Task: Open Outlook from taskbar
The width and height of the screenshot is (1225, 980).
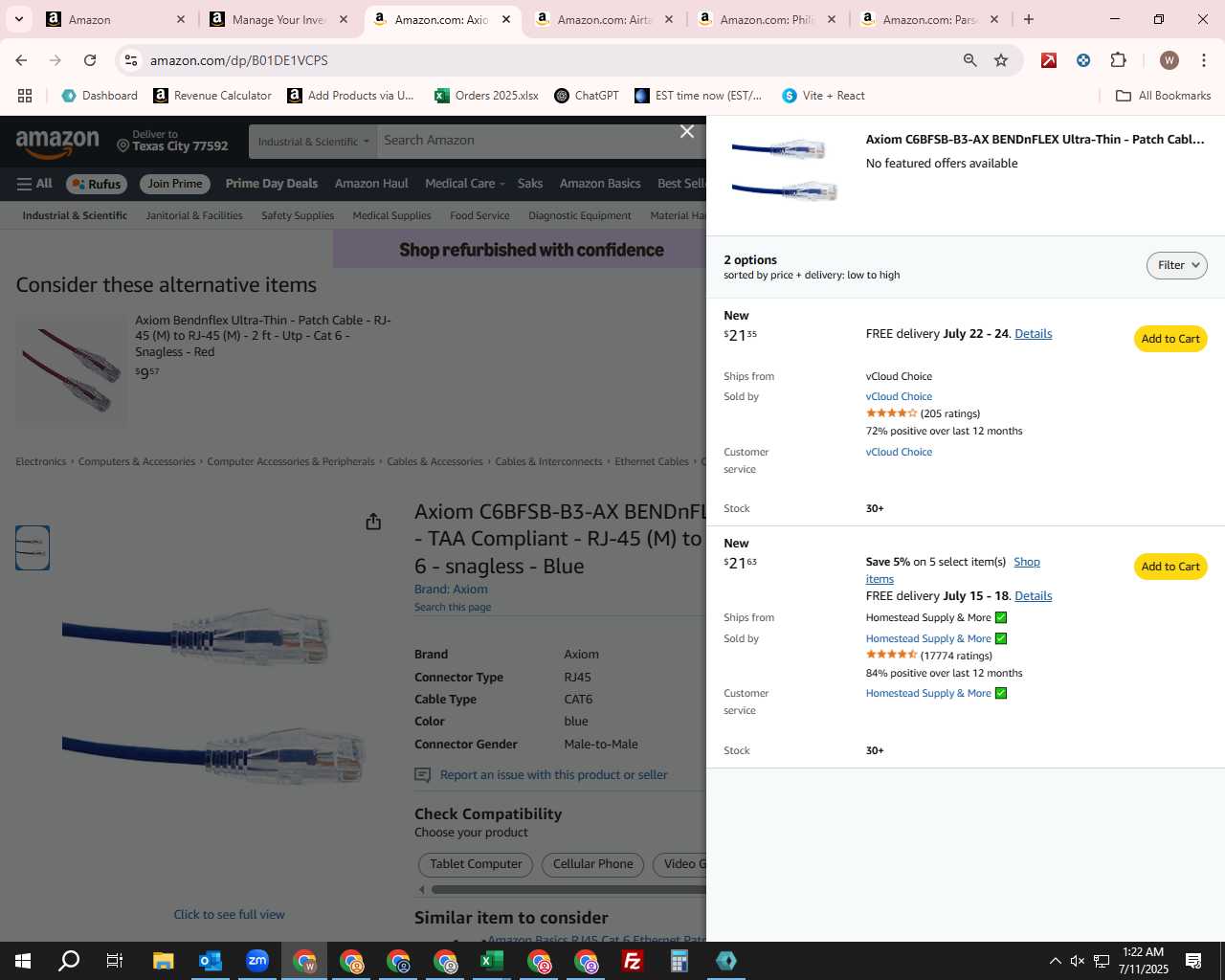Action: pyautogui.click(x=210, y=961)
